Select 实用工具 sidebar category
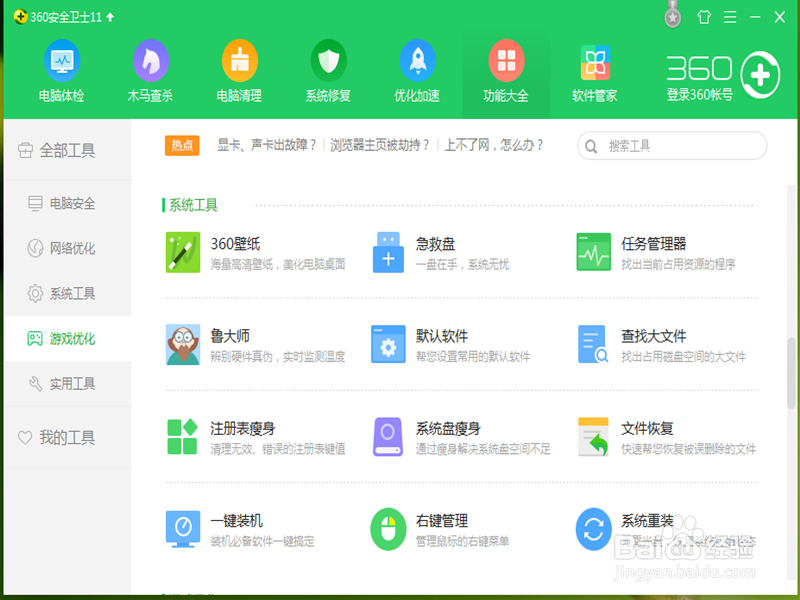800x600 pixels. pos(67,384)
